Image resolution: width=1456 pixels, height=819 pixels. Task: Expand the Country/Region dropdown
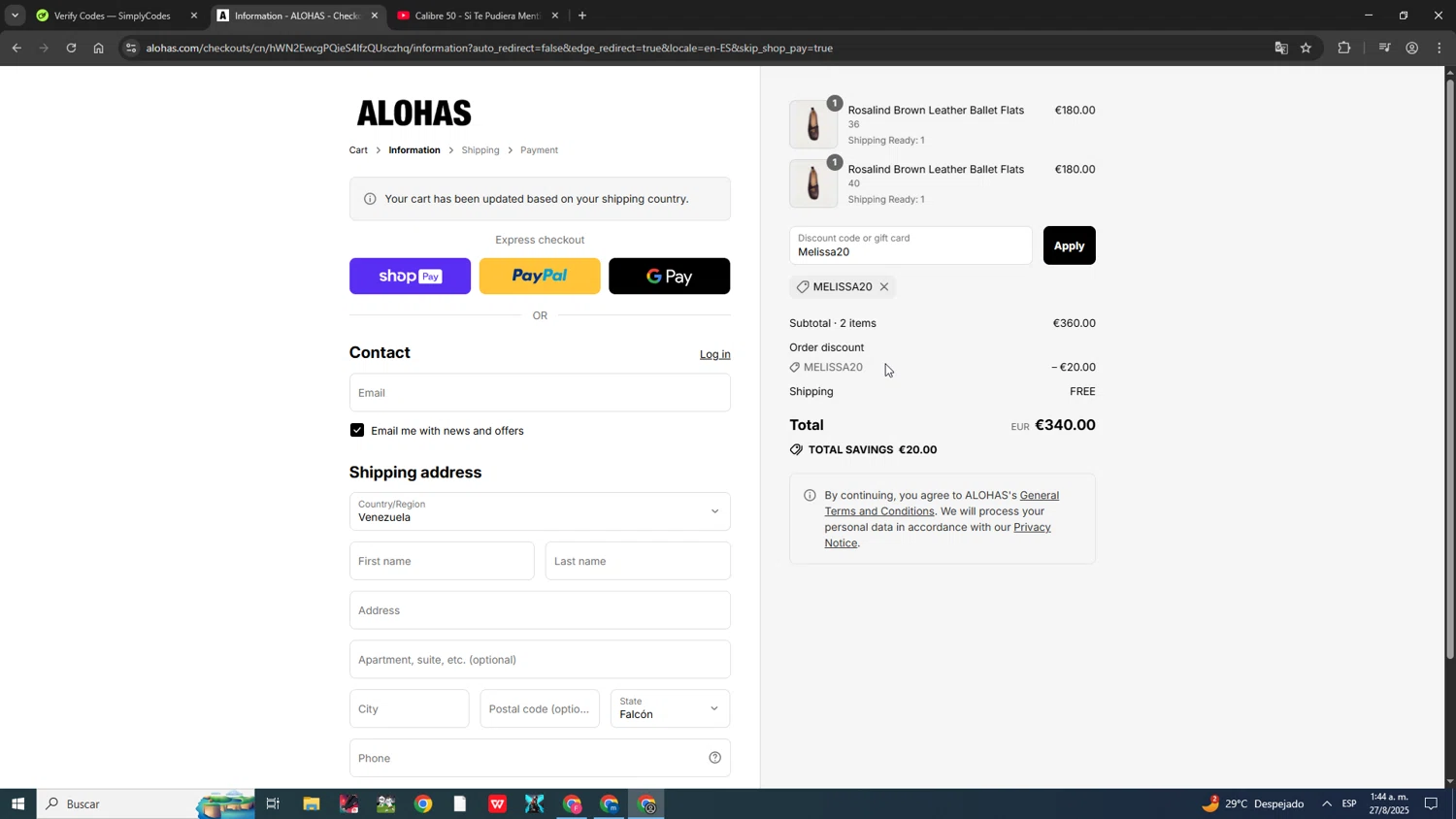click(540, 511)
